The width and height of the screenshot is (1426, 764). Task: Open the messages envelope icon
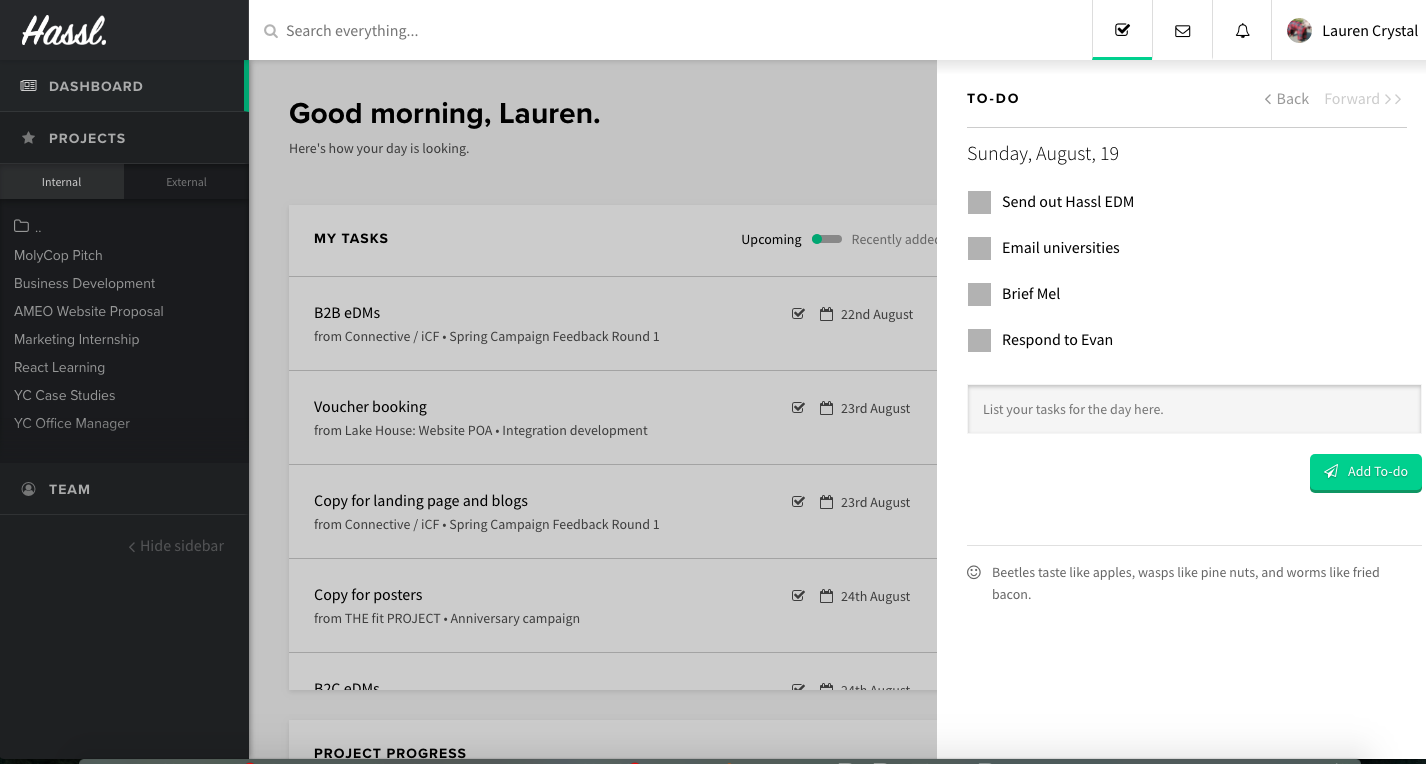[x=1182, y=31]
